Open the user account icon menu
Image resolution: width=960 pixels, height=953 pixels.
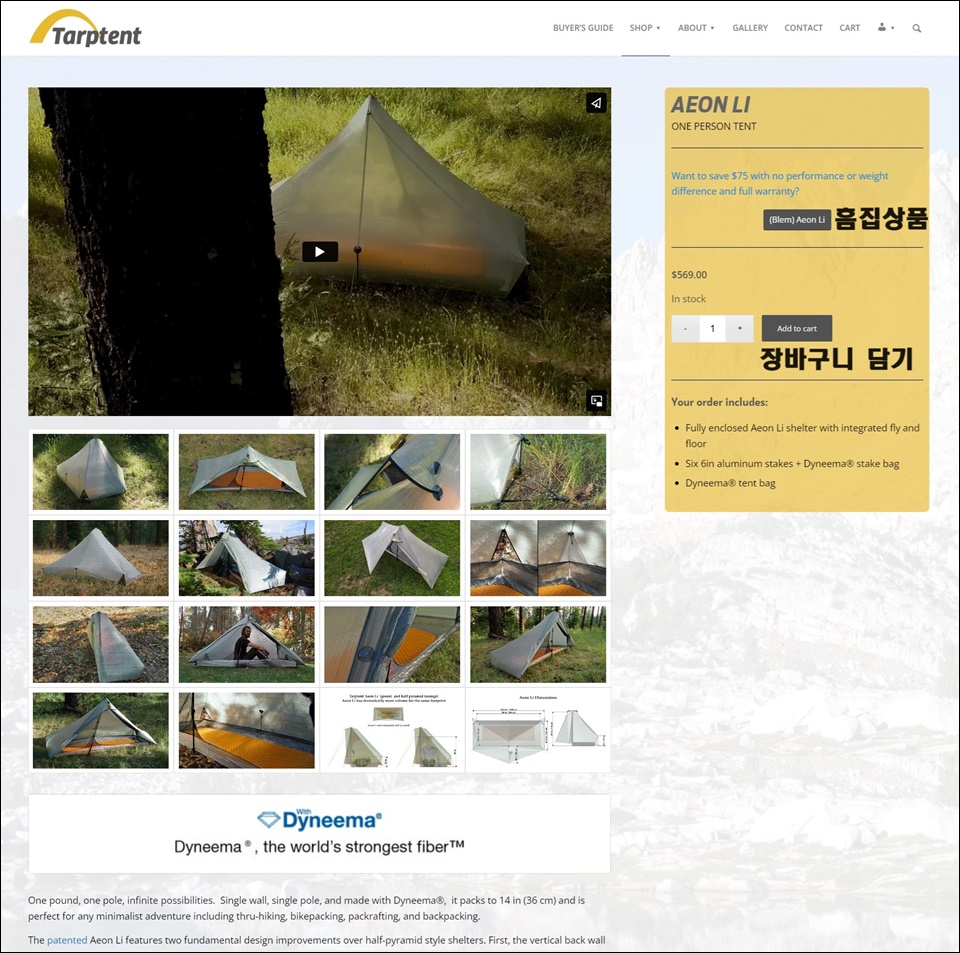click(x=885, y=28)
